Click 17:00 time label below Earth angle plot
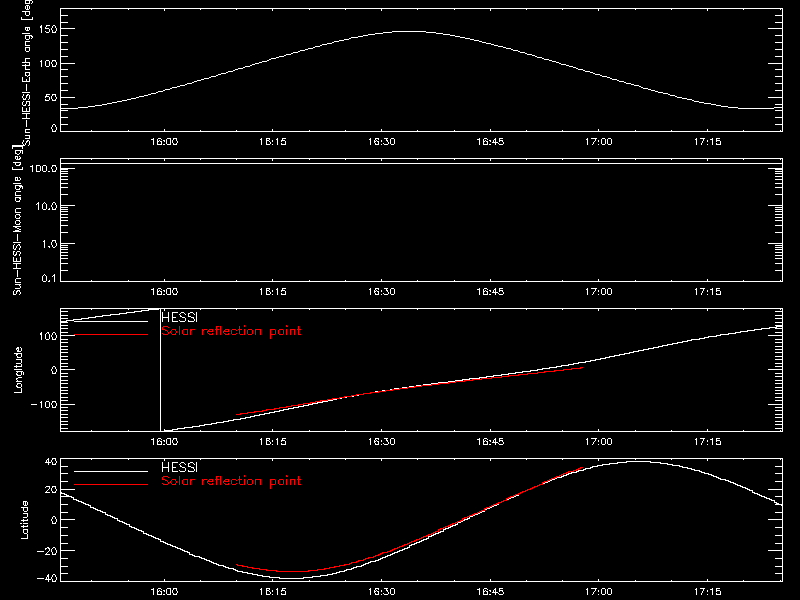The height and width of the screenshot is (600, 800). click(598, 142)
